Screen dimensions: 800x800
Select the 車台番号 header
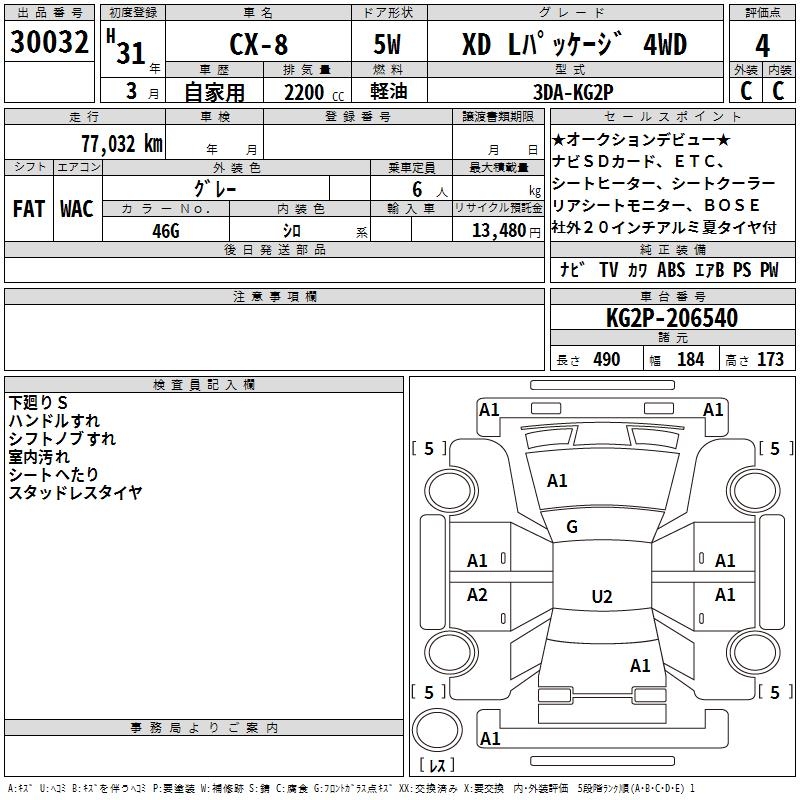pos(672,296)
